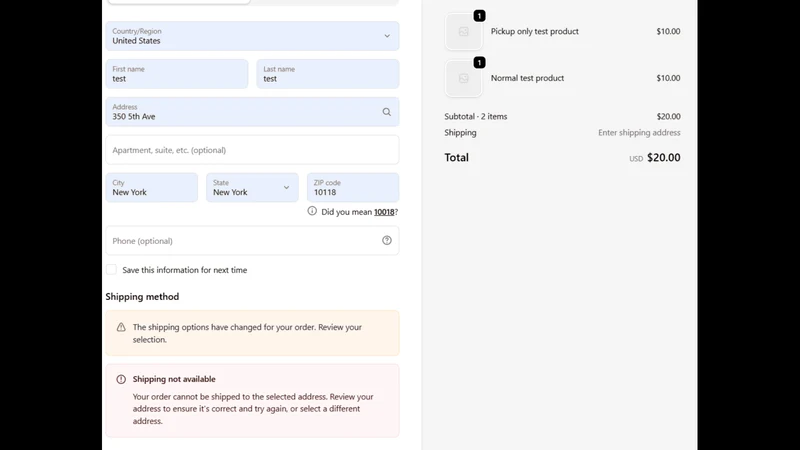Focus the First name field
This screenshot has width=800, height=450.
pos(177,74)
